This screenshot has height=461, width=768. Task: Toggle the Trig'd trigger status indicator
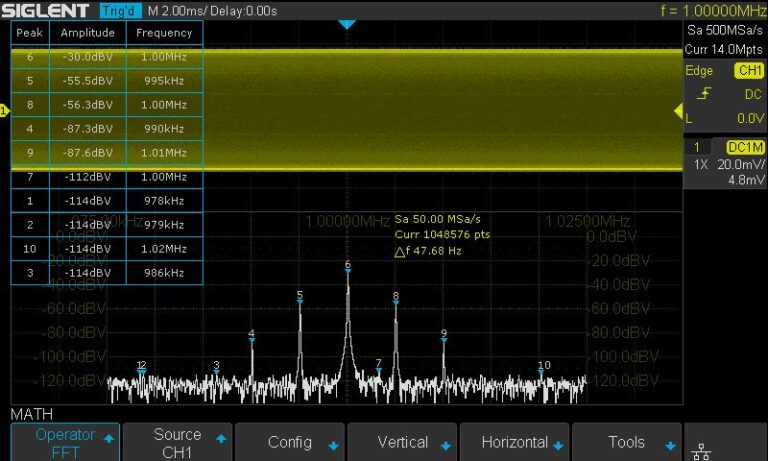pyautogui.click(x=120, y=11)
